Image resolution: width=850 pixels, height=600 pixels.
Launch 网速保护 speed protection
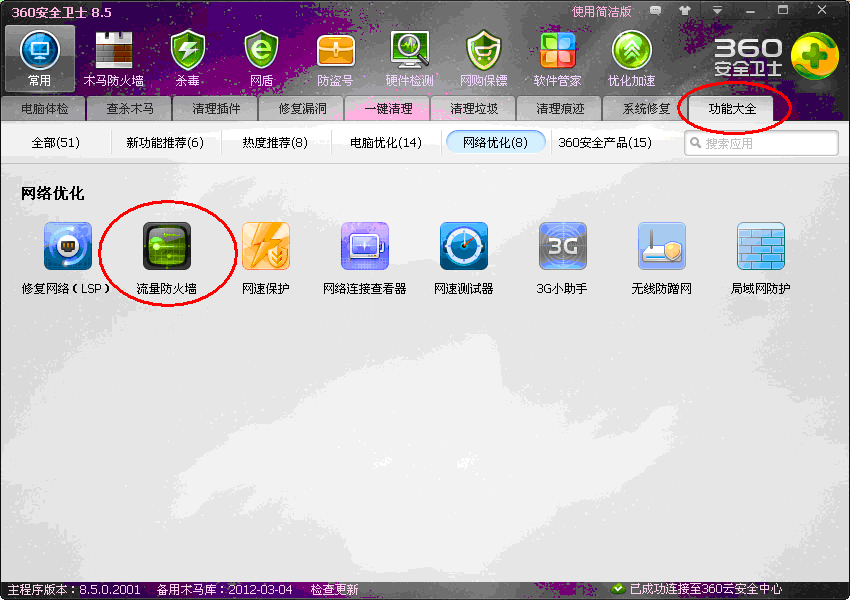[x=266, y=259]
